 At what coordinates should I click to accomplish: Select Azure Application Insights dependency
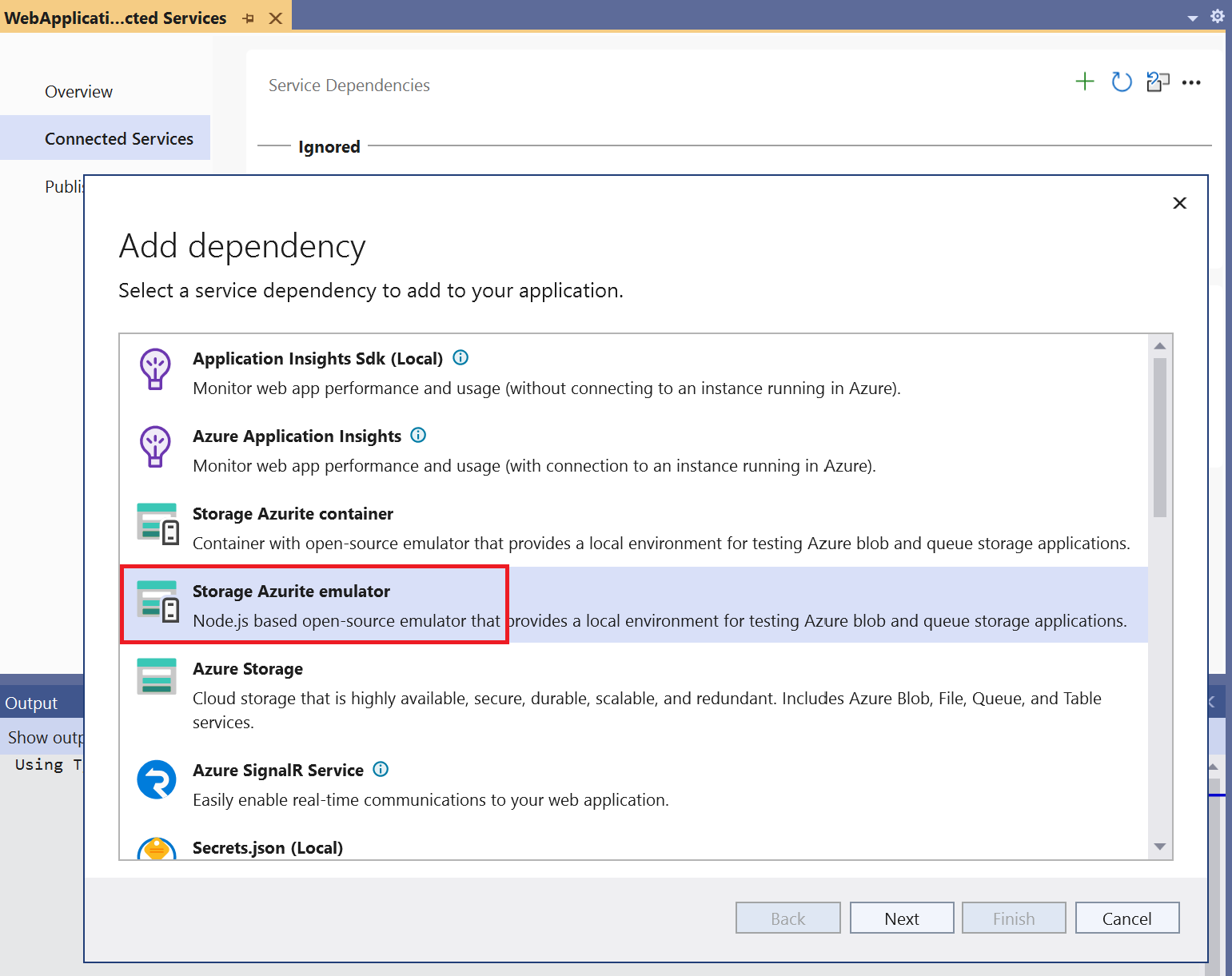634,450
